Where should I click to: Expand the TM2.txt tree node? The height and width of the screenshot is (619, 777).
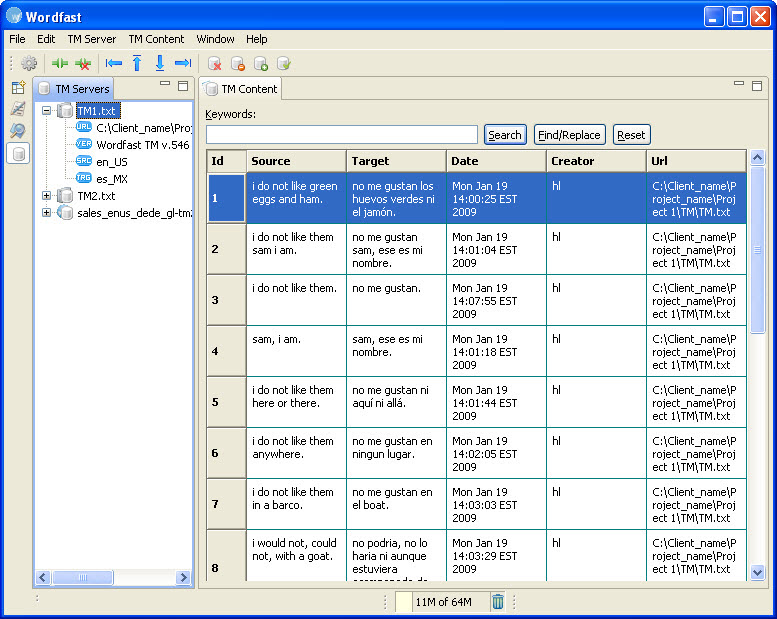pyautogui.click(x=46, y=196)
